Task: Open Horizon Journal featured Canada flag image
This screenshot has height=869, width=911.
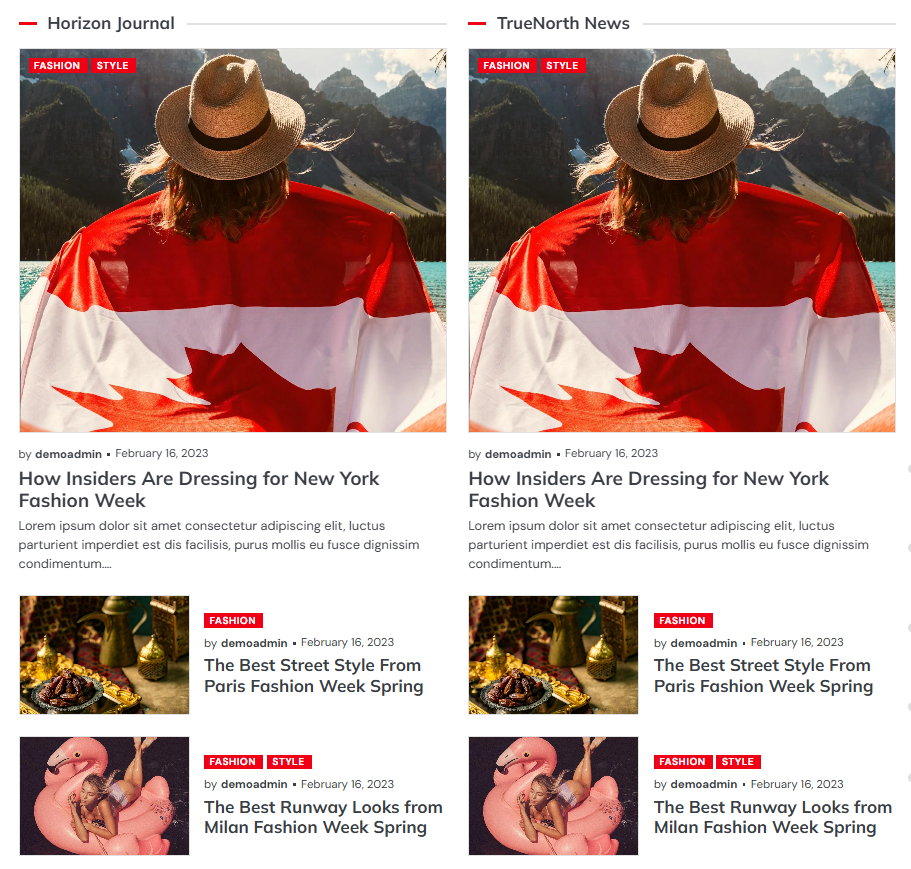Action: tap(233, 240)
